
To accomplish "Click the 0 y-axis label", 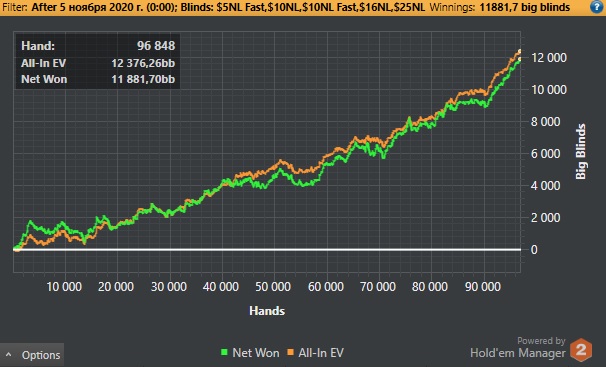I will point(534,250).
